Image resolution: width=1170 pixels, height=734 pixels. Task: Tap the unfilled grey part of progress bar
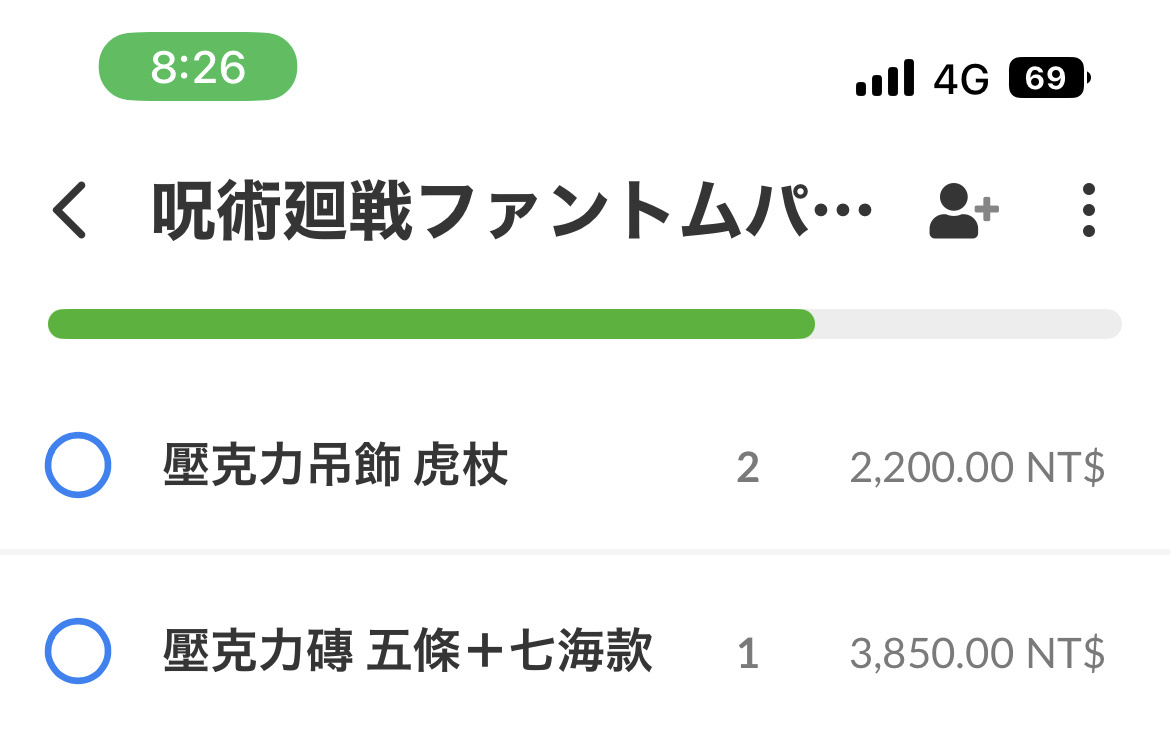click(x=969, y=324)
